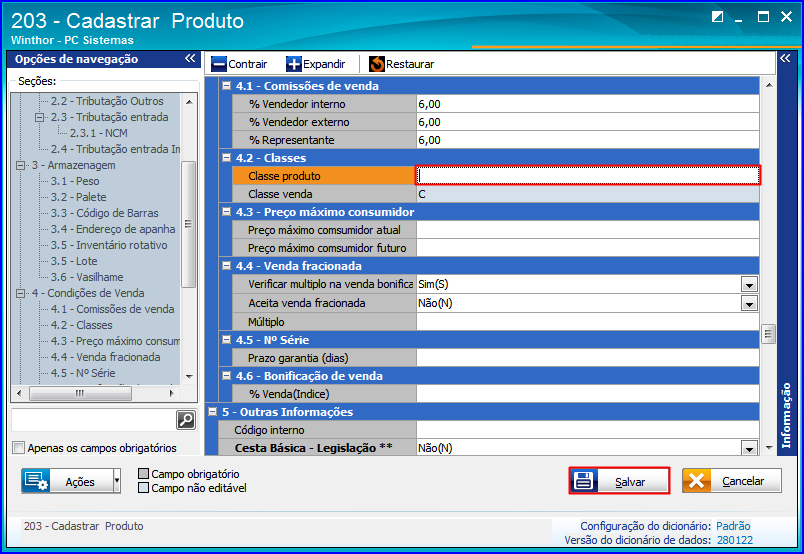Click Restaurar toolbar button
The height and width of the screenshot is (554, 804).
click(401, 64)
